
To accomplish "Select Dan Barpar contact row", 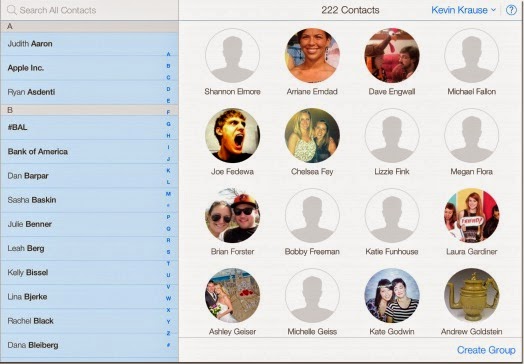I will [x=89, y=175].
